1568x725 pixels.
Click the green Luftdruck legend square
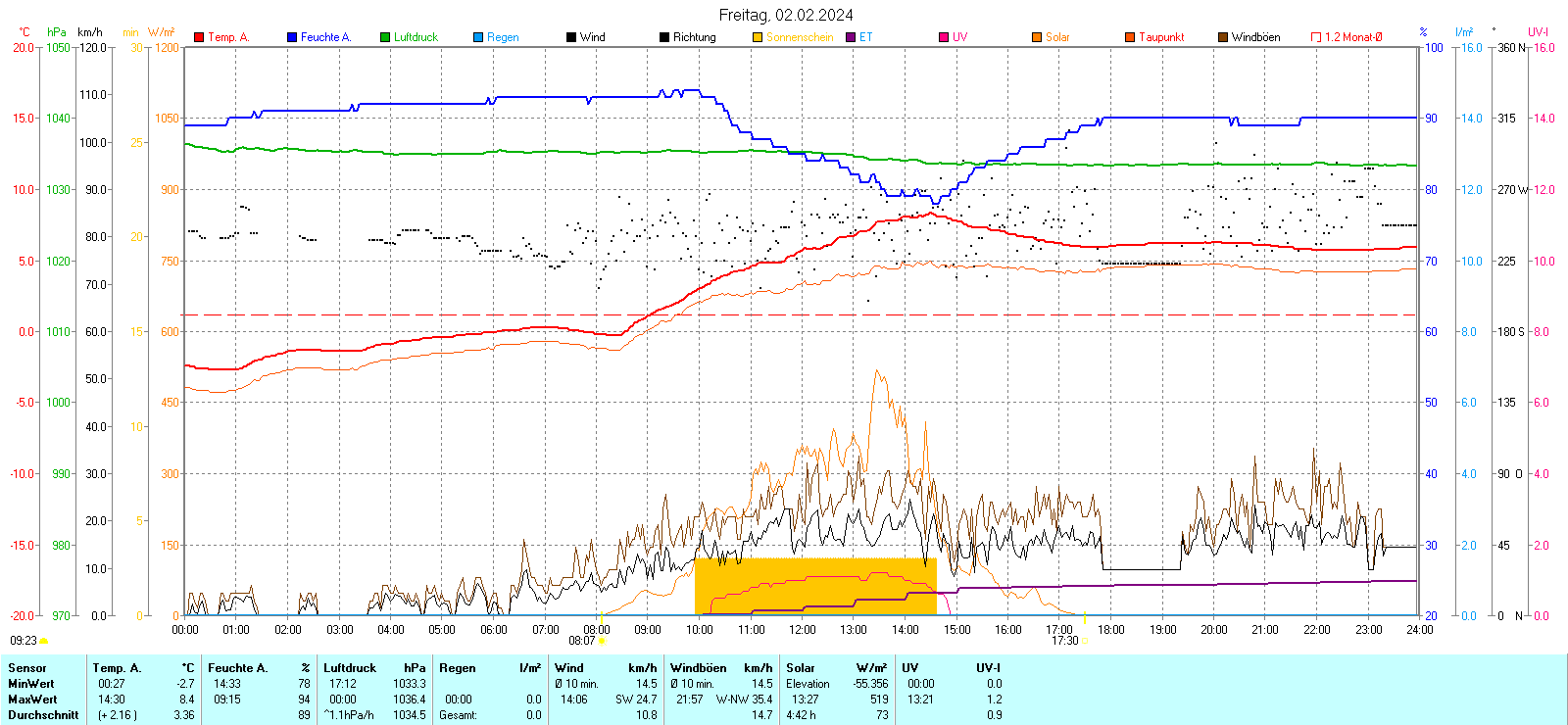coord(385,37)
